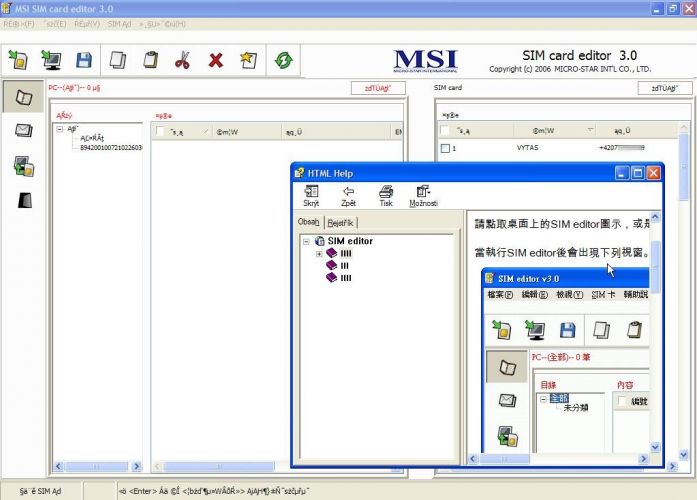Click the blue floppy disk save icon
Viewport: 697px width, 500px height.
click(84, 60)
